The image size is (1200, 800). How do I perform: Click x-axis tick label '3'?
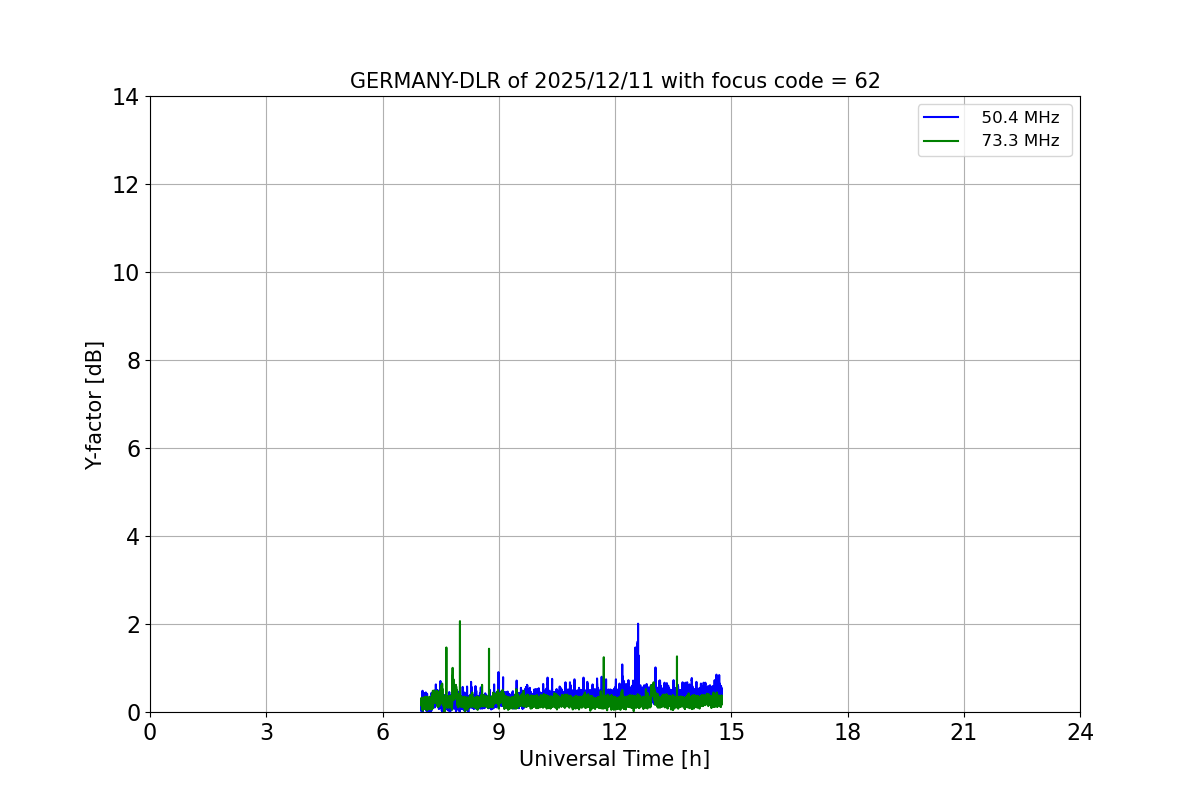(266, 732)
